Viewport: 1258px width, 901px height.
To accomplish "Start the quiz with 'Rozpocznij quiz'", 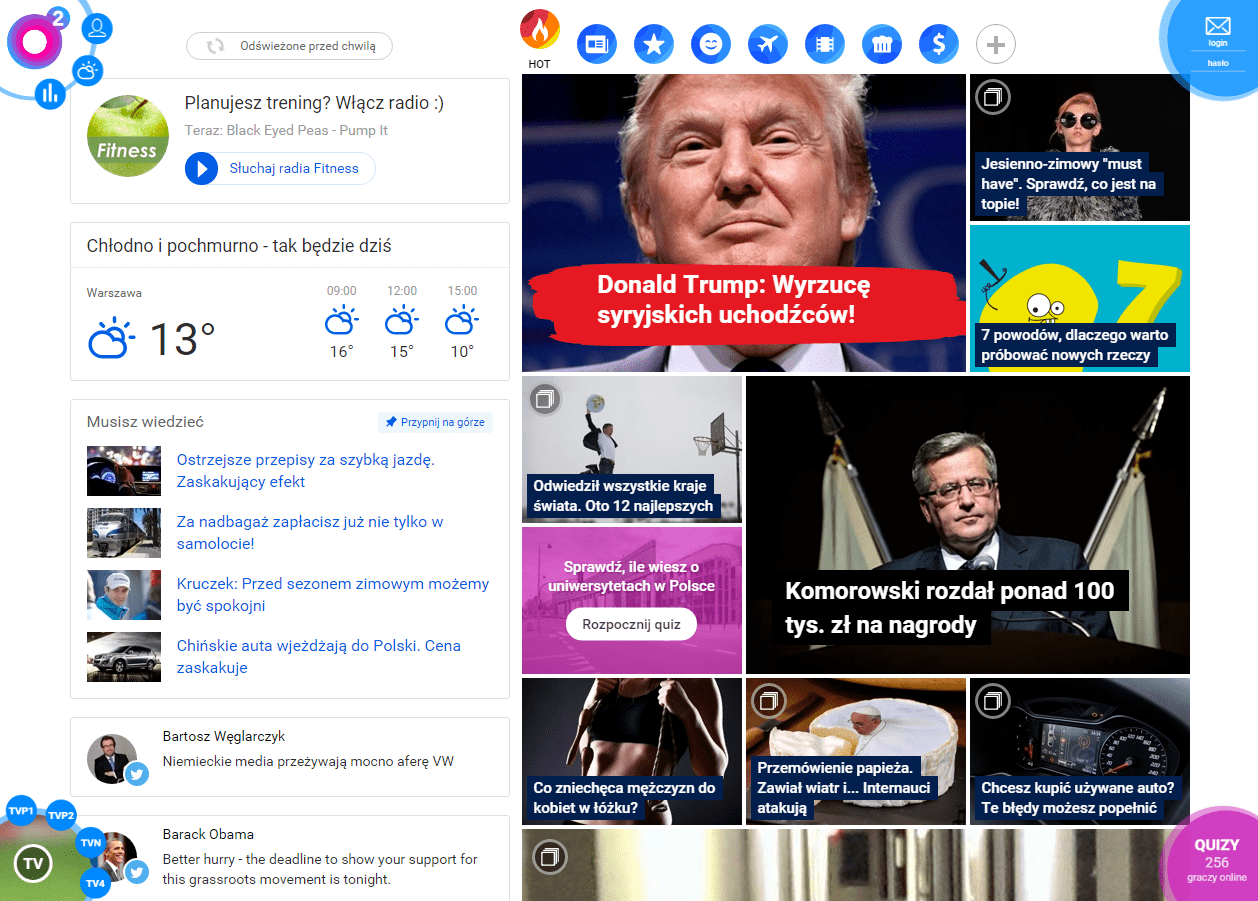I will pos(631,625).
